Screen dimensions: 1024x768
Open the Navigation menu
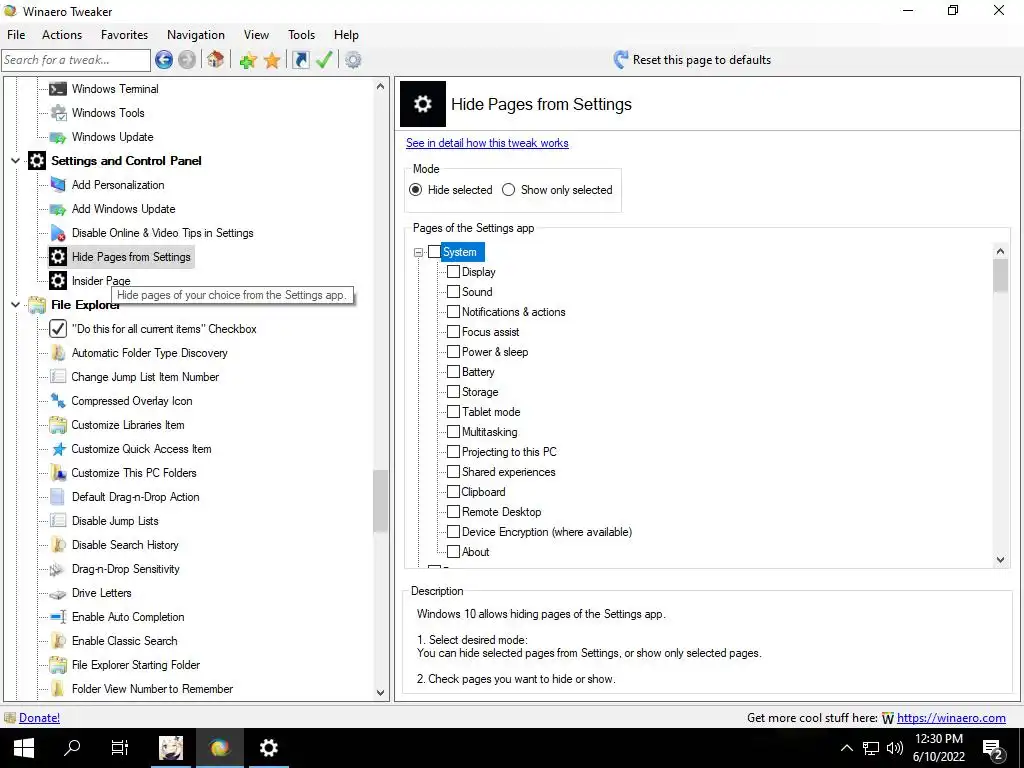pyautogui.click(x=196, y=35)
